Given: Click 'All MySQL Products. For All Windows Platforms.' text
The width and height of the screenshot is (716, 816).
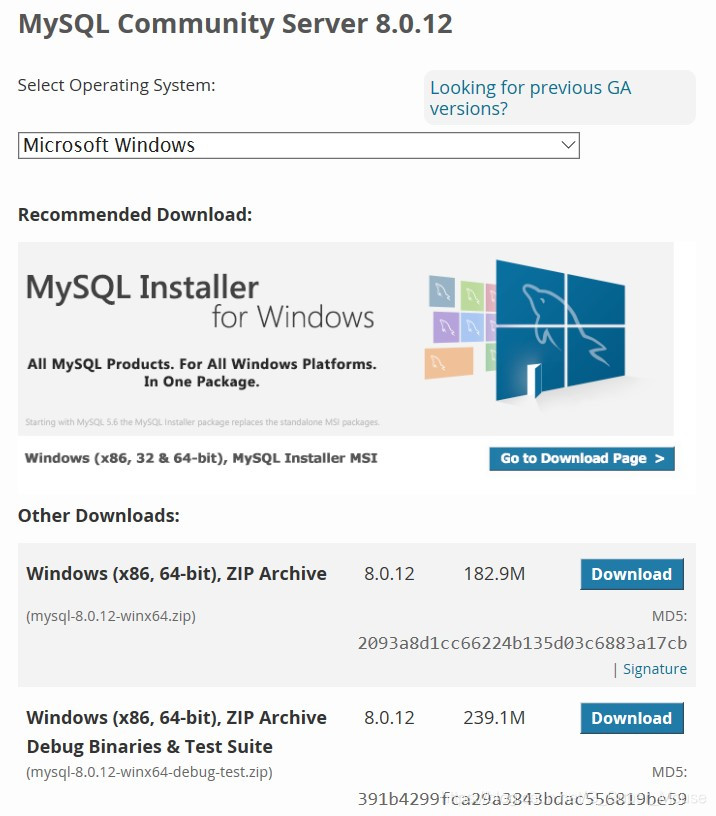Looking at the screenshot, I should point(202,364).
